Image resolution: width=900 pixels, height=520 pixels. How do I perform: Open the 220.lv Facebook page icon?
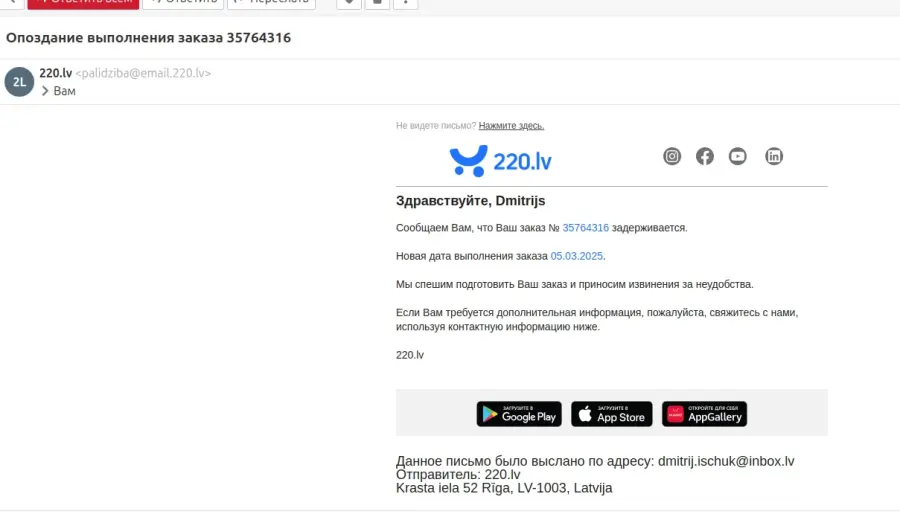(x=705, y=156)
